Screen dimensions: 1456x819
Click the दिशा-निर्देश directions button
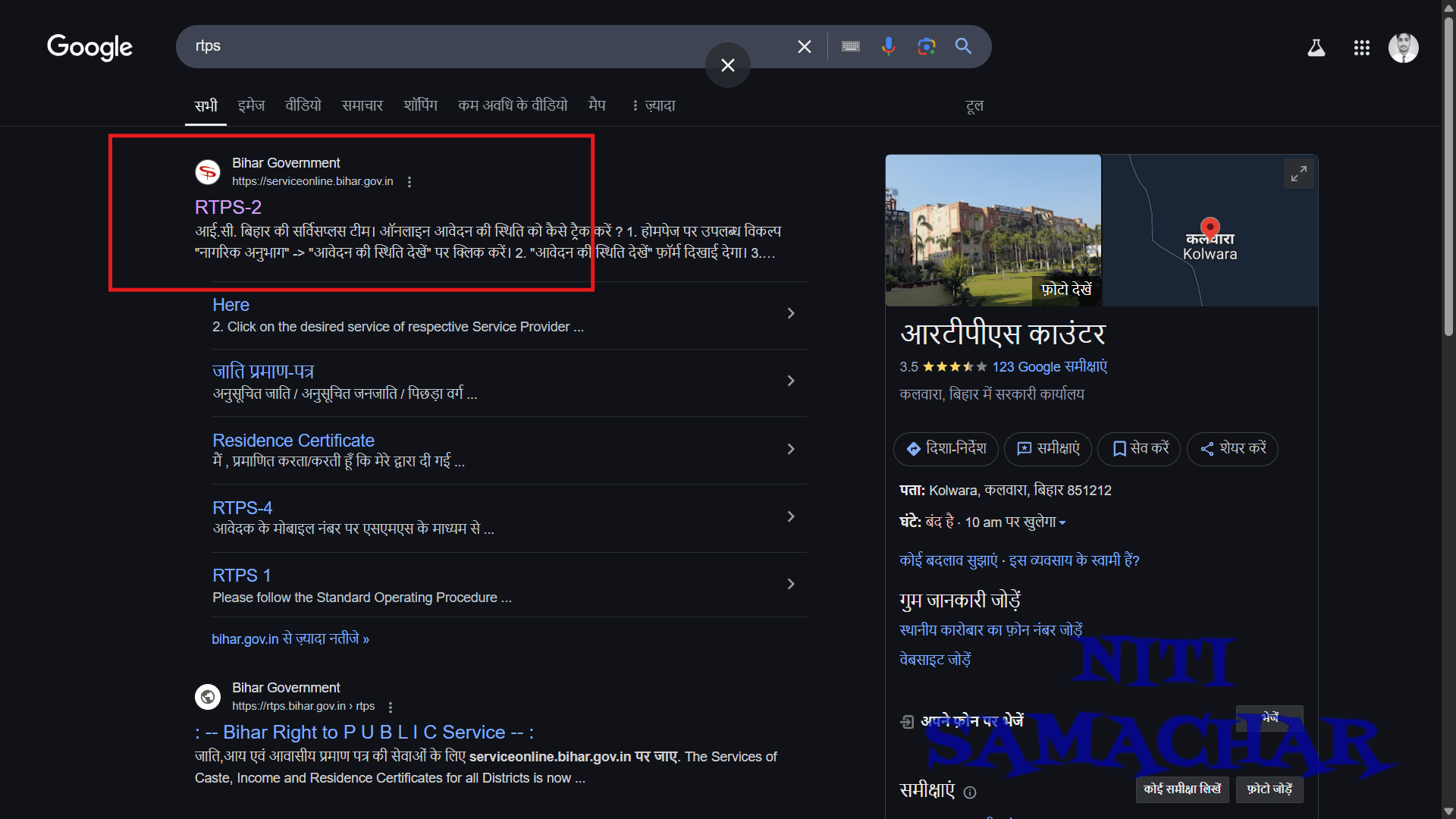[946, 449]
